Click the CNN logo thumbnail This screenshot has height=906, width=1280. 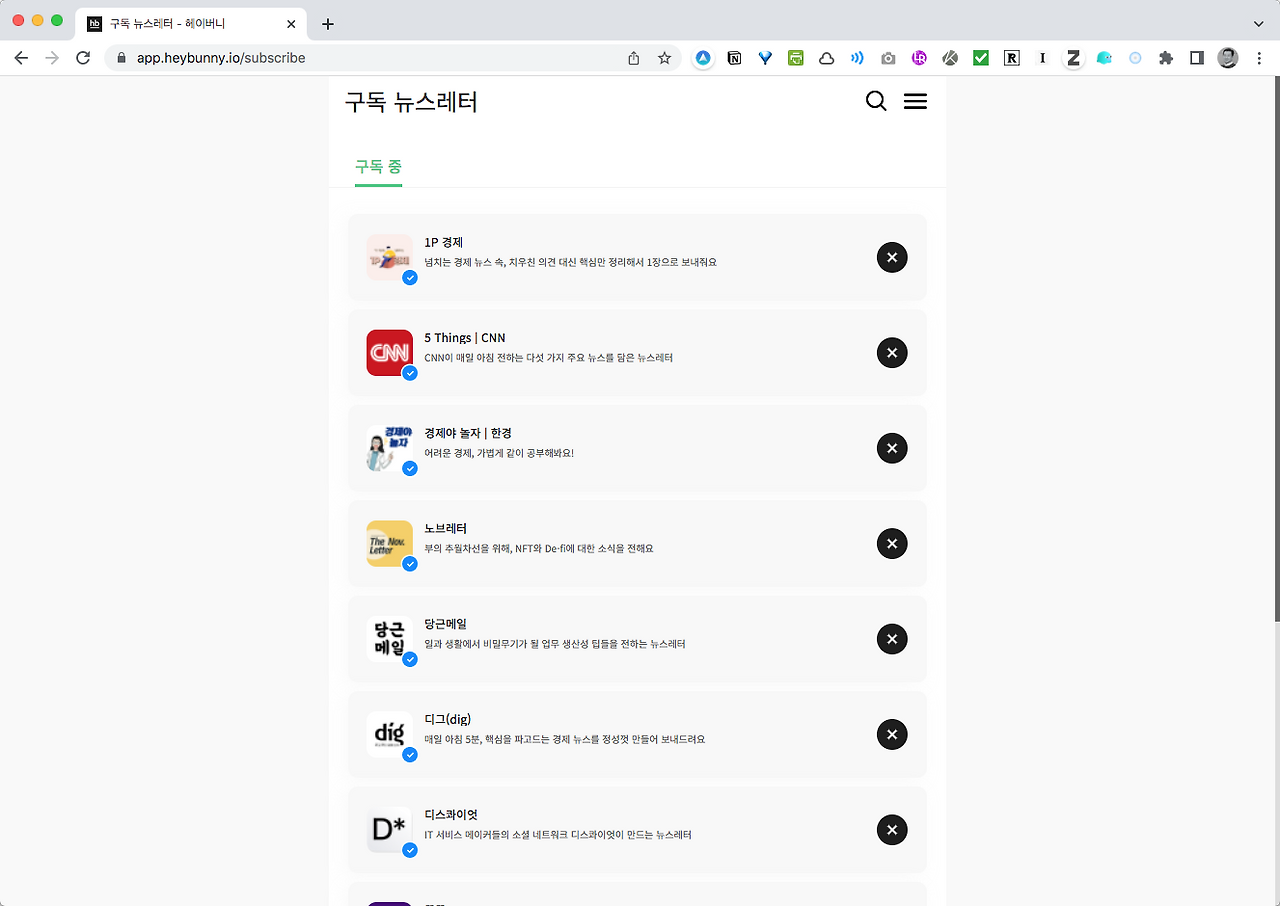390,353
